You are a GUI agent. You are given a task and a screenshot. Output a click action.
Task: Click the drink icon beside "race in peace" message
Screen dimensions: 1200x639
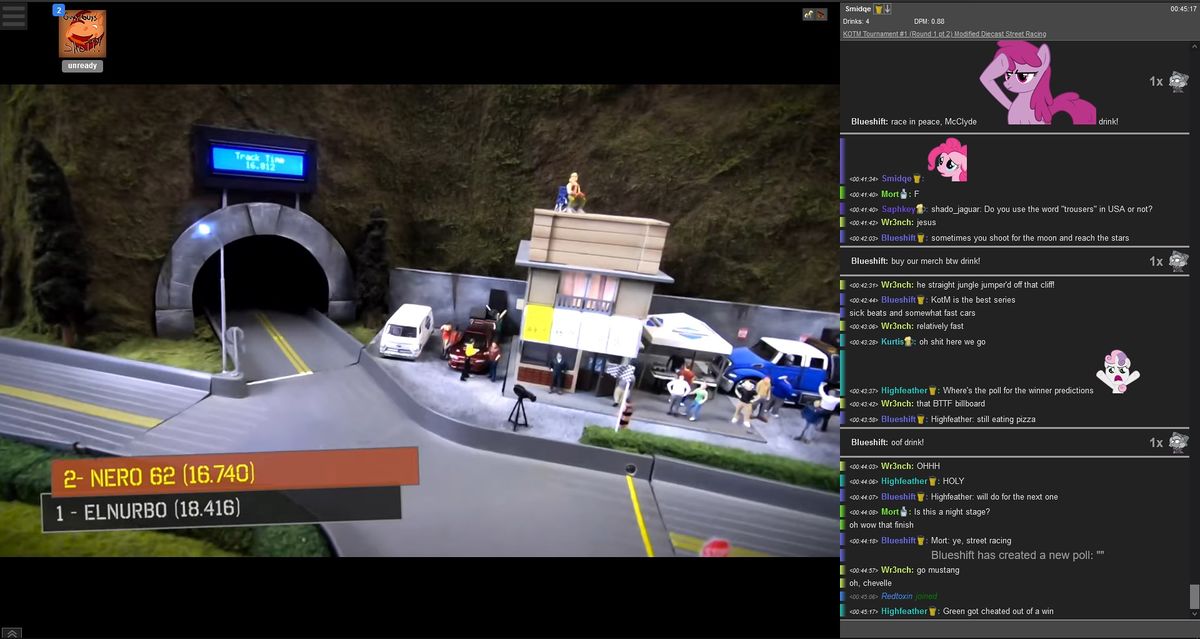(x=1178, y=81)
